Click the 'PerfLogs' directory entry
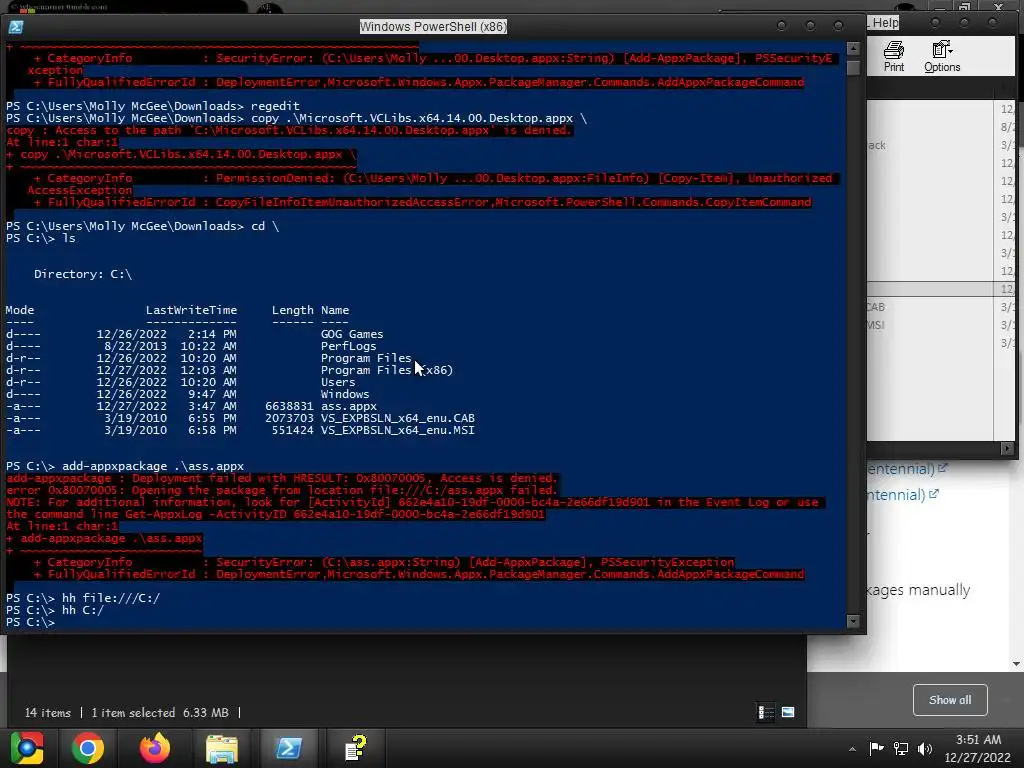1024x768 pixels. pos(349,346)
